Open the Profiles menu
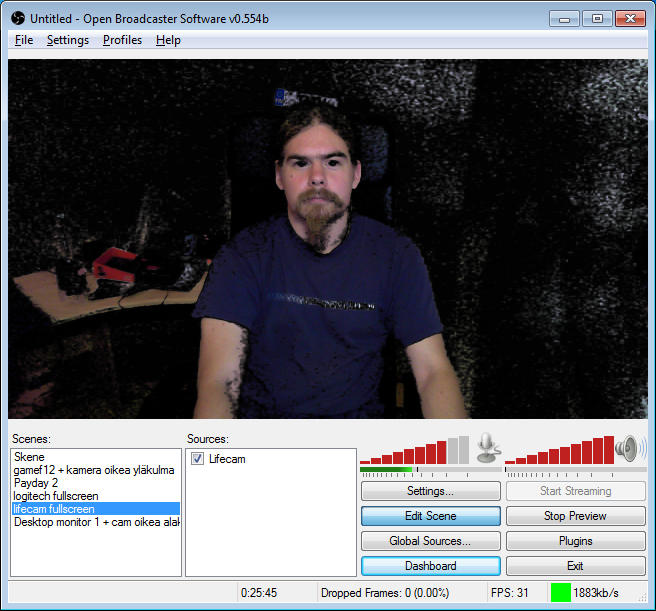The image size is (656, 611). coord(122,40)
